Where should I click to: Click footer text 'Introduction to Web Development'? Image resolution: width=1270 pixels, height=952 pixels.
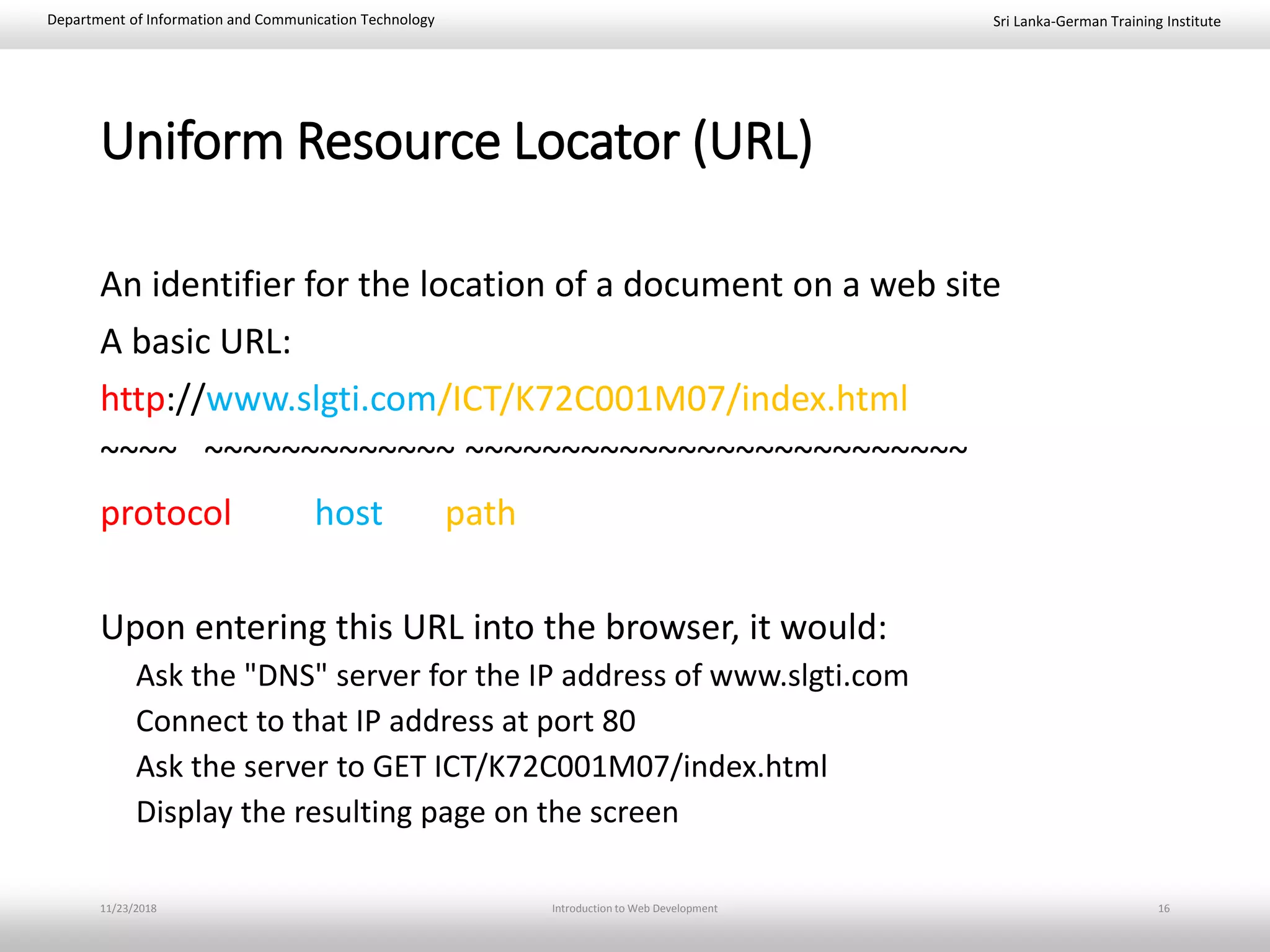click(x=634, y=909)
